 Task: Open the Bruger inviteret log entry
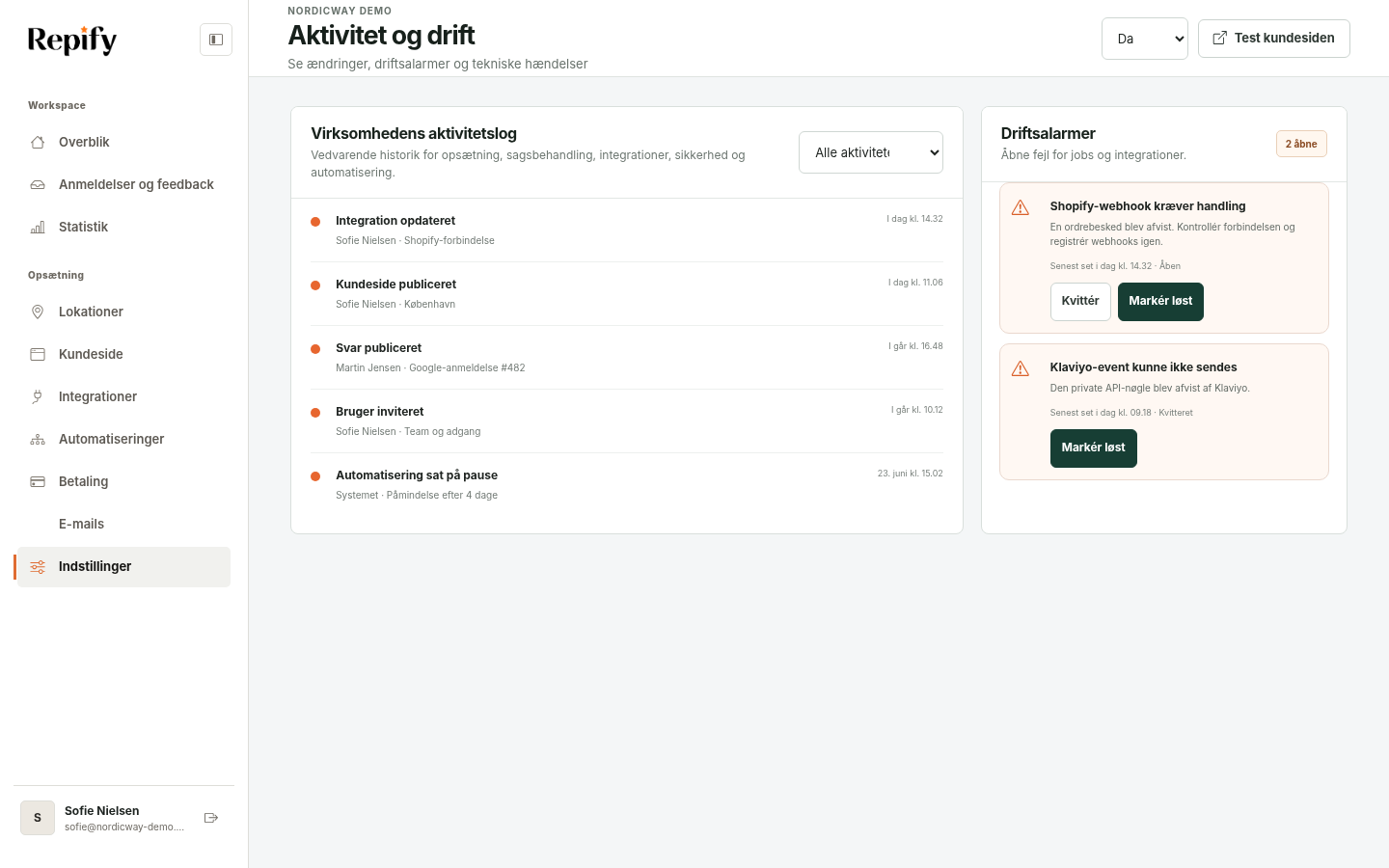(x=627, y=421)
